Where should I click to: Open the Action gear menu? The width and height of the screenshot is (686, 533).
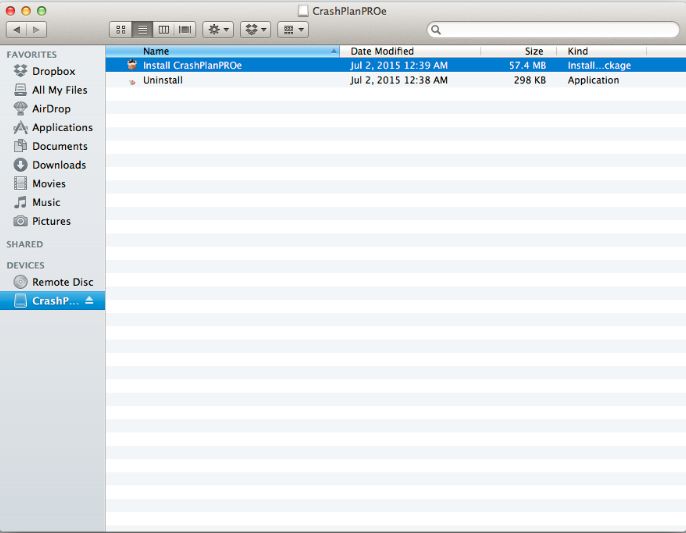(x=218, y=30)
